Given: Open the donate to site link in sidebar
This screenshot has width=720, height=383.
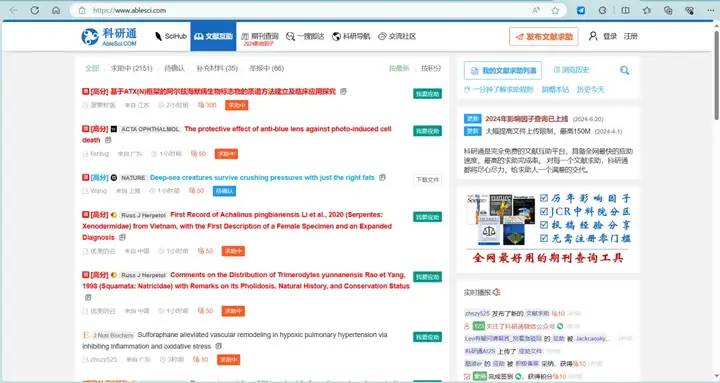Looking at the screenshot, I should tap(555, 89).
